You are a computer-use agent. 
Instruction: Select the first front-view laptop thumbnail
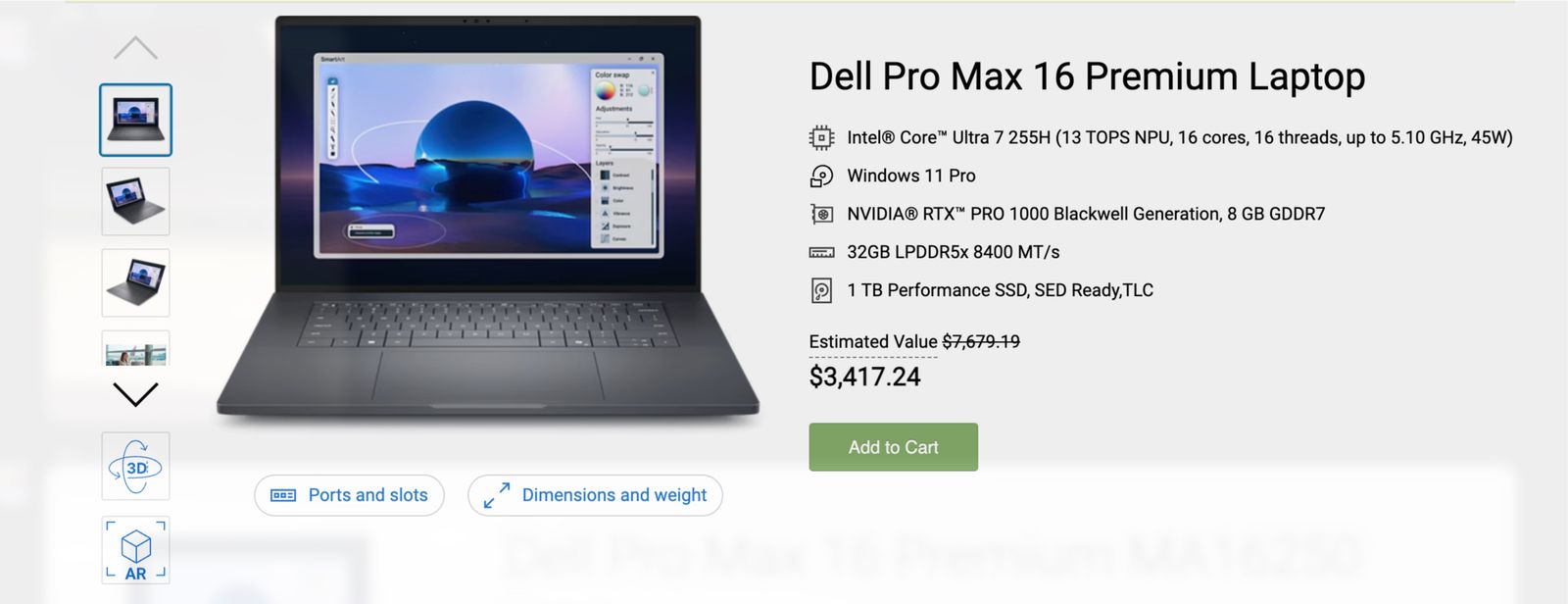135,120
